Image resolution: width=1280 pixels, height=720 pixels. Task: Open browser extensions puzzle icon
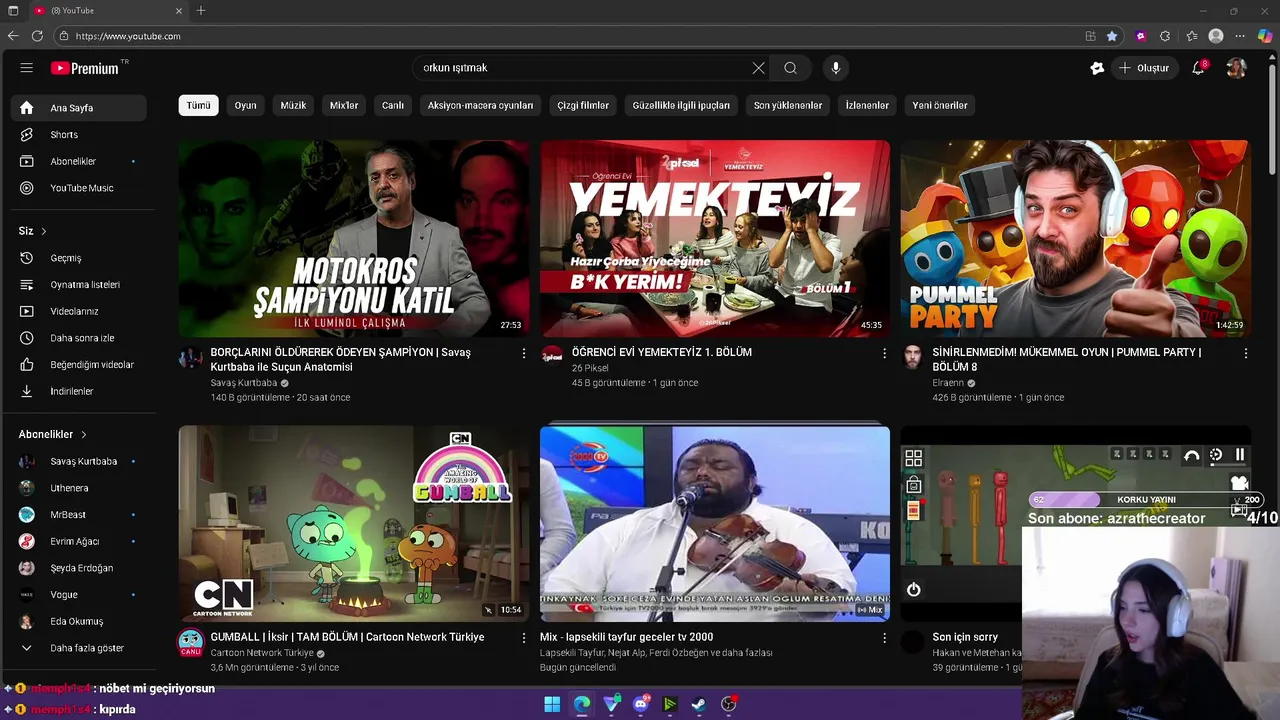click(x=1165, y=36)
